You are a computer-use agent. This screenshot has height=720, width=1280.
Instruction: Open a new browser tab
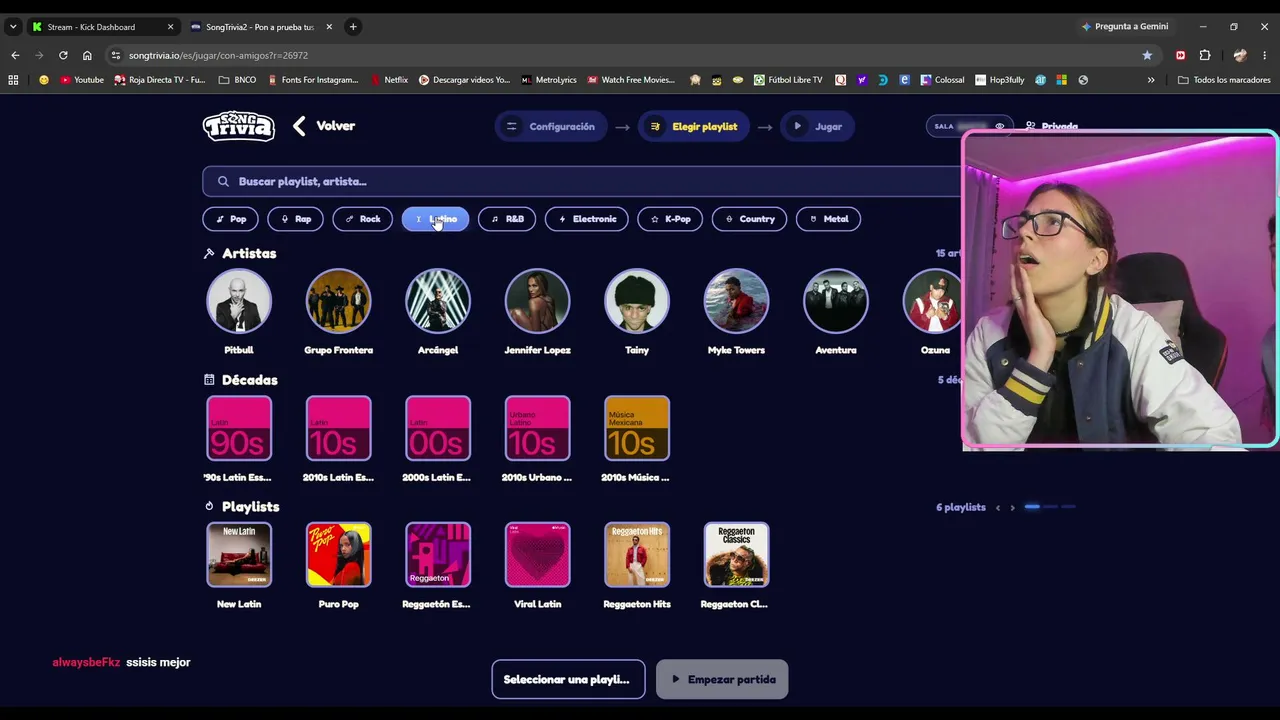(353, 27)
